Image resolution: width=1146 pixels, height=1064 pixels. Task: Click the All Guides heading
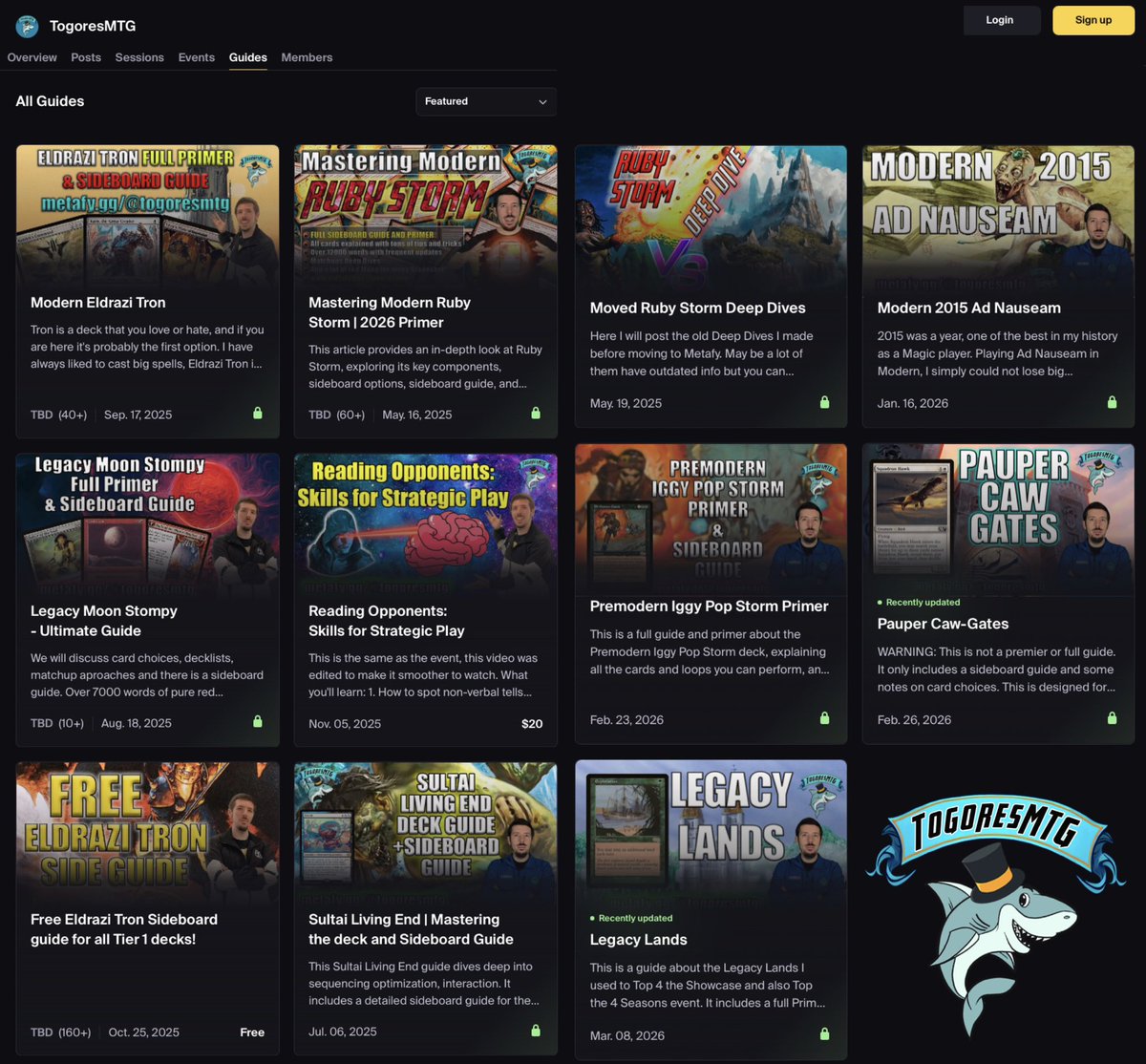[x=51, y=101]
